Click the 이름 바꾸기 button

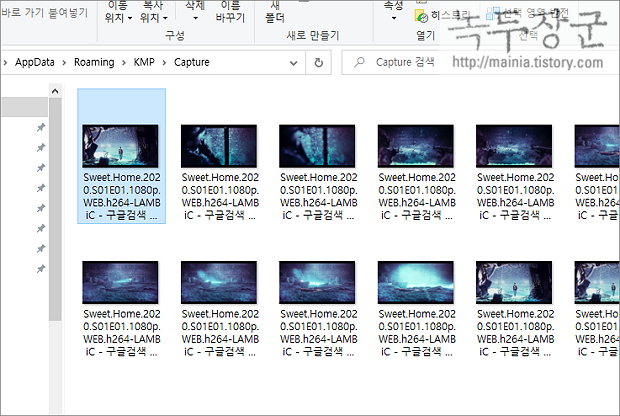coord(230,11)
